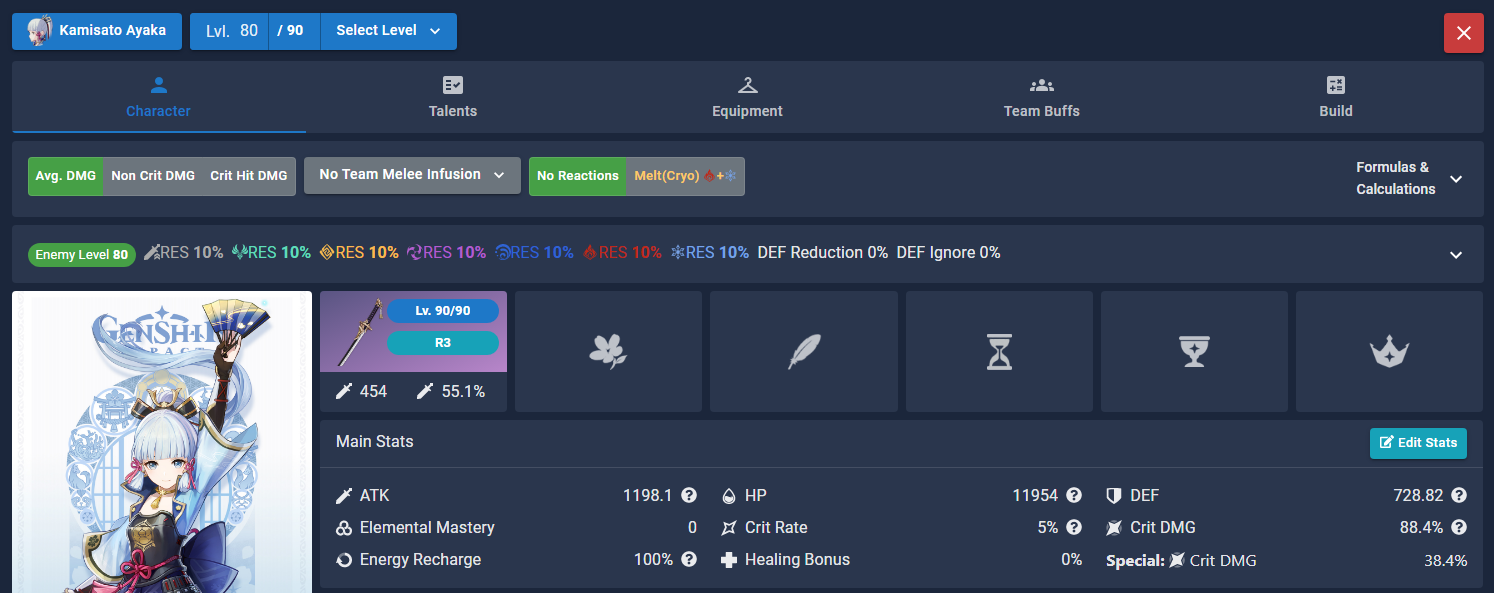Enable the Melt(Cryo) reaction
This screenshot has height=593, width=1494.
(690, 175)
